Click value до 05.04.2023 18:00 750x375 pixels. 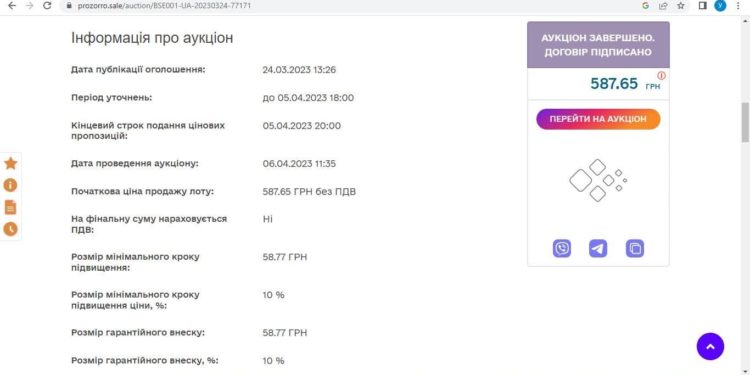click(309, 98)
